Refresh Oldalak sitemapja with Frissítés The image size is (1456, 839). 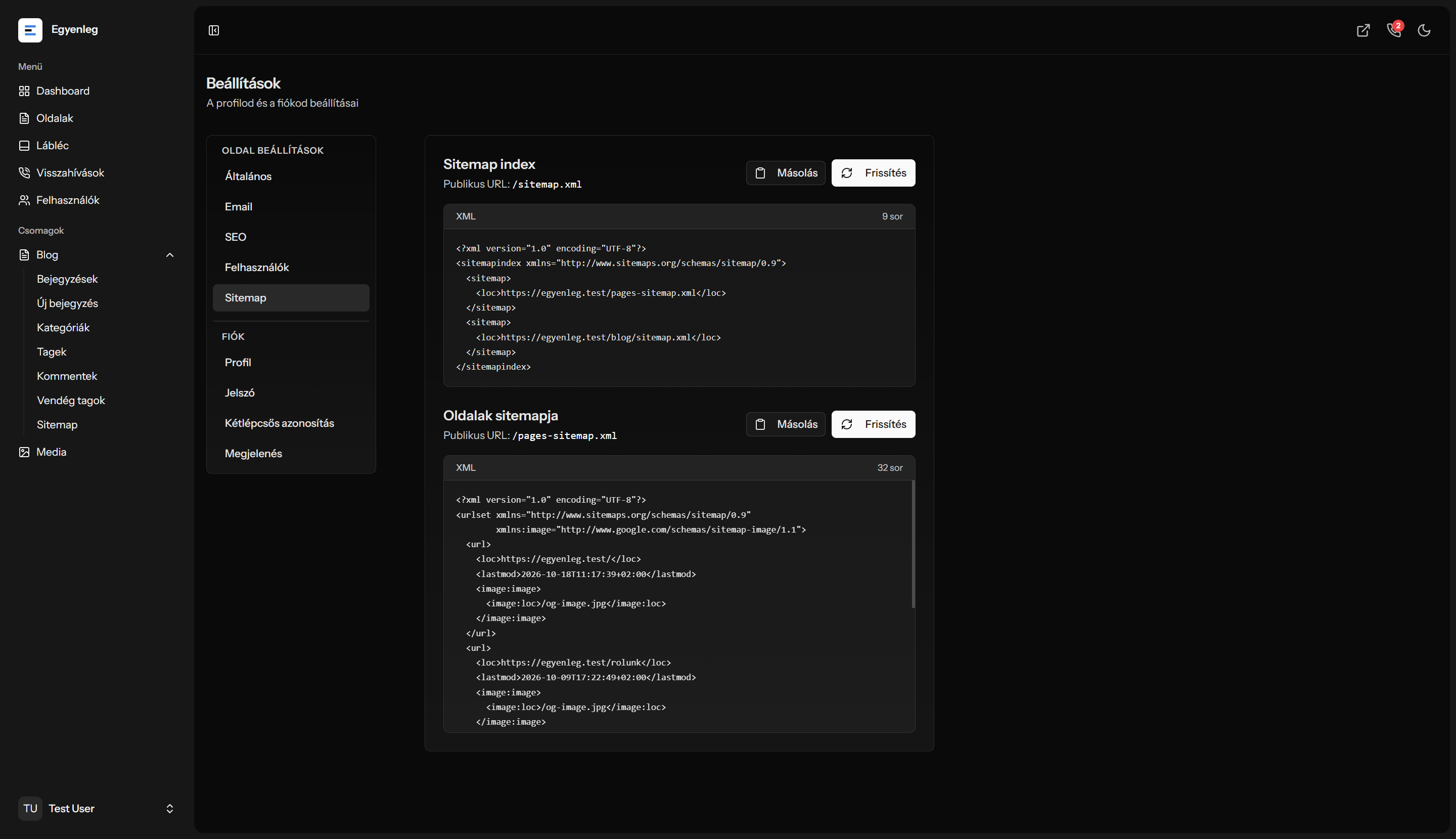[x=873, y=424]
